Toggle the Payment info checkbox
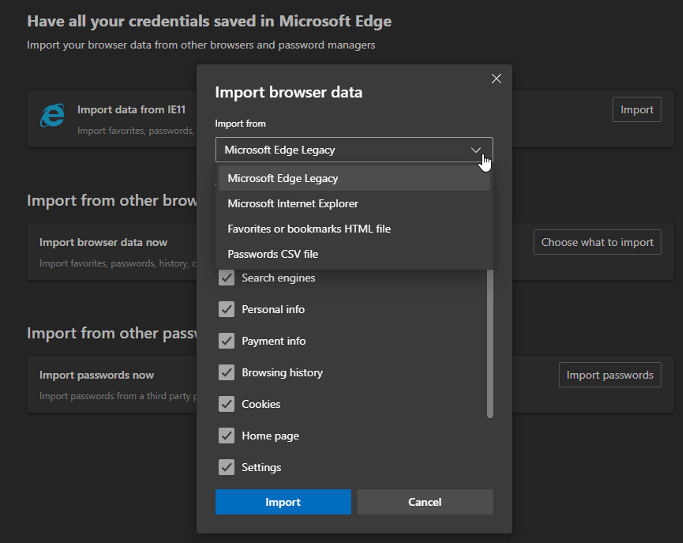Viewport: 683px width, 543px height. [x=226, y=341]
